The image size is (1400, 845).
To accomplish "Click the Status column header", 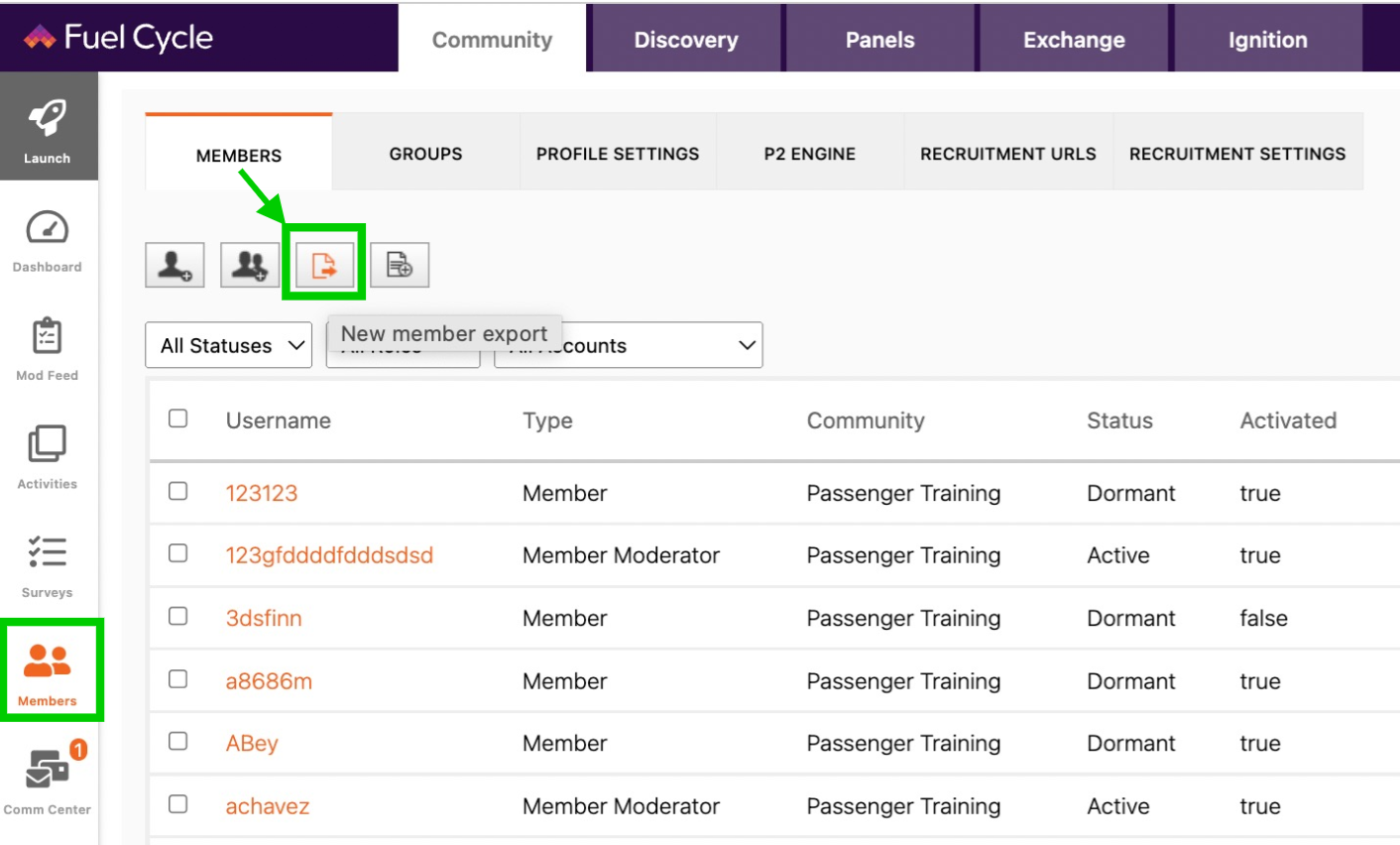I will 1119,421.
